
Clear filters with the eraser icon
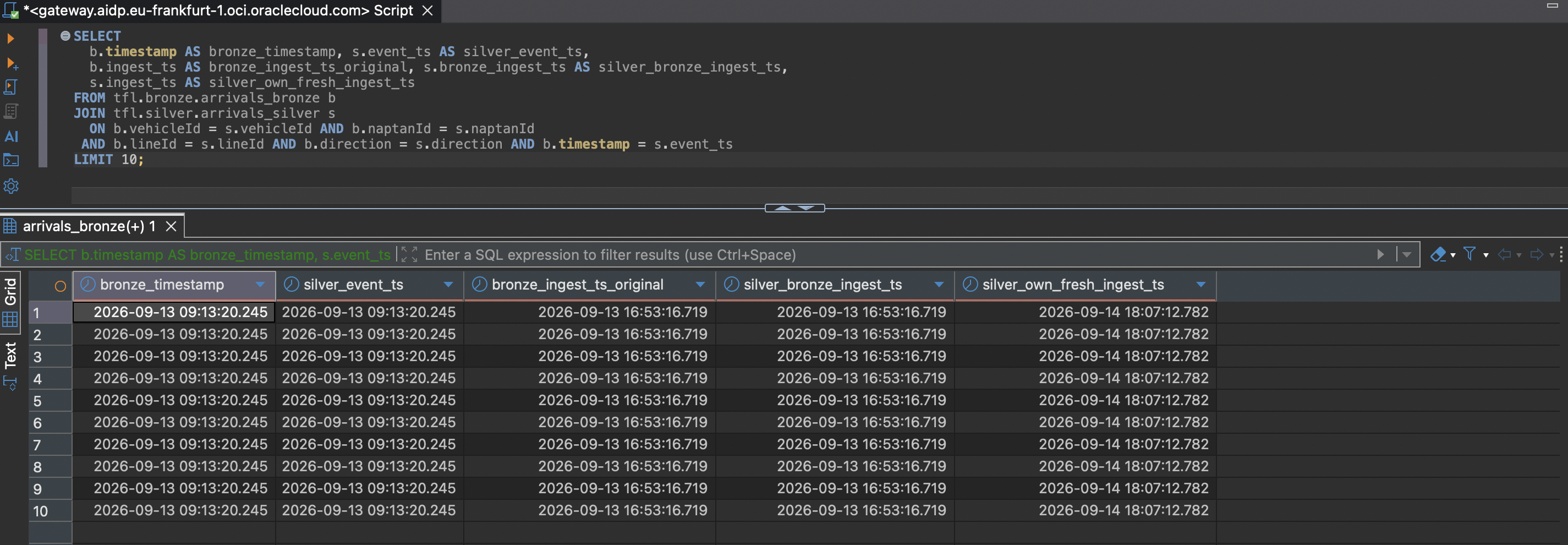(1438, 254)
